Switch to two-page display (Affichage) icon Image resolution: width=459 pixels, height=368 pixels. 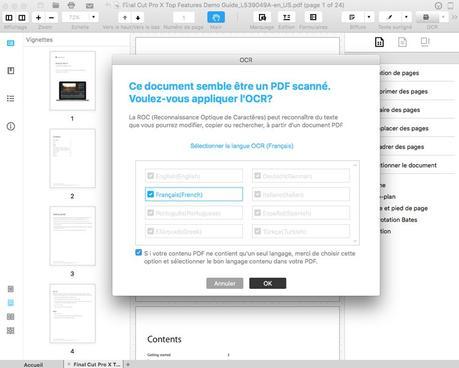coord(22,17)
